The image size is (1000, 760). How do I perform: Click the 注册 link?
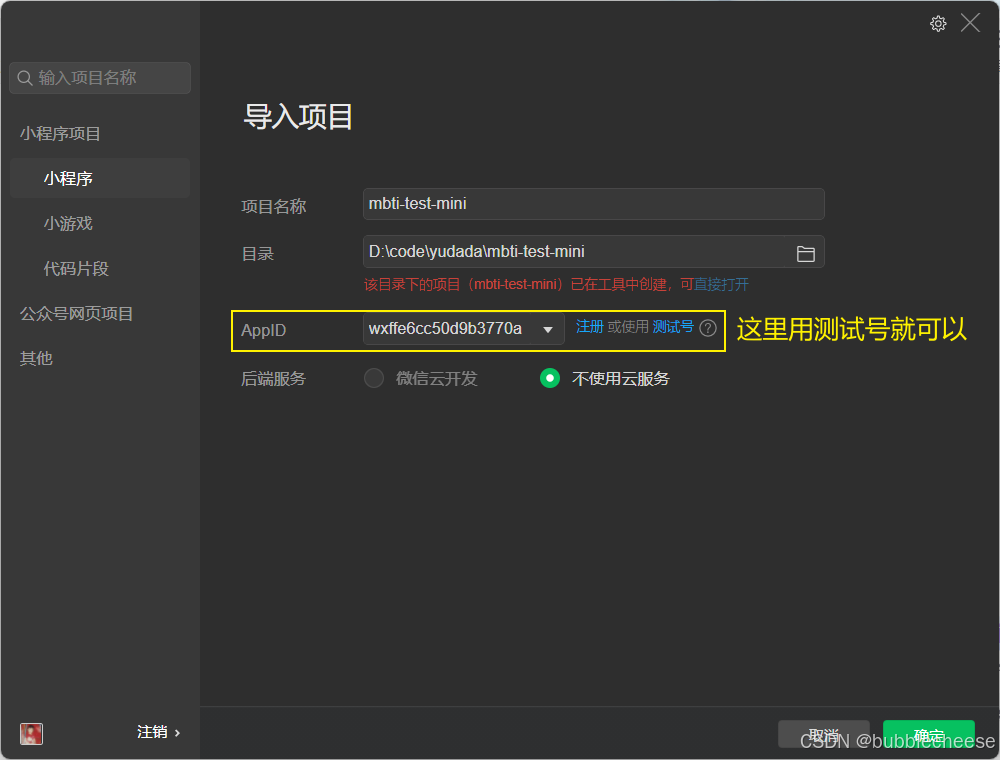[x=589, y=327]
